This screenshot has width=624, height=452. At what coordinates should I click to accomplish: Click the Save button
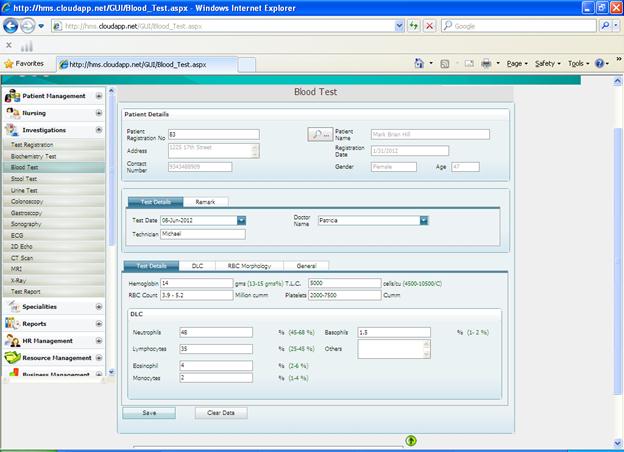(x=148, y=412)
